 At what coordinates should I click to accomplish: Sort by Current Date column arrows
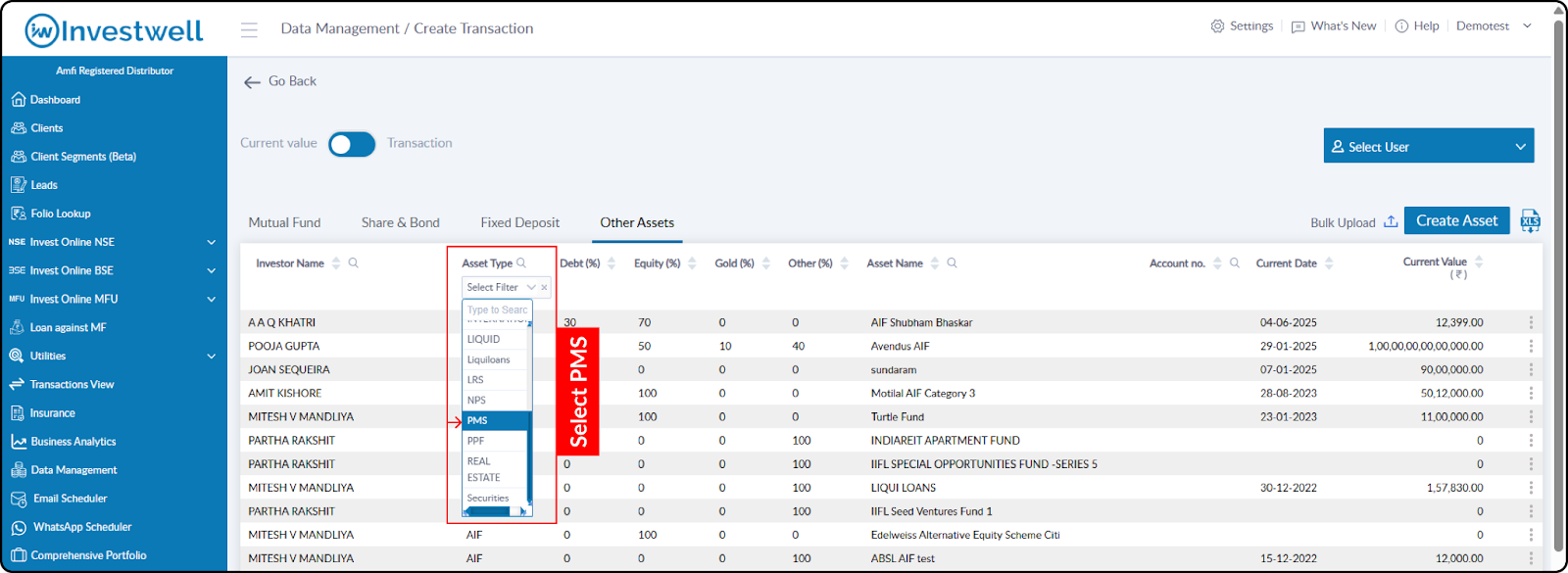tap(1329, 263)
